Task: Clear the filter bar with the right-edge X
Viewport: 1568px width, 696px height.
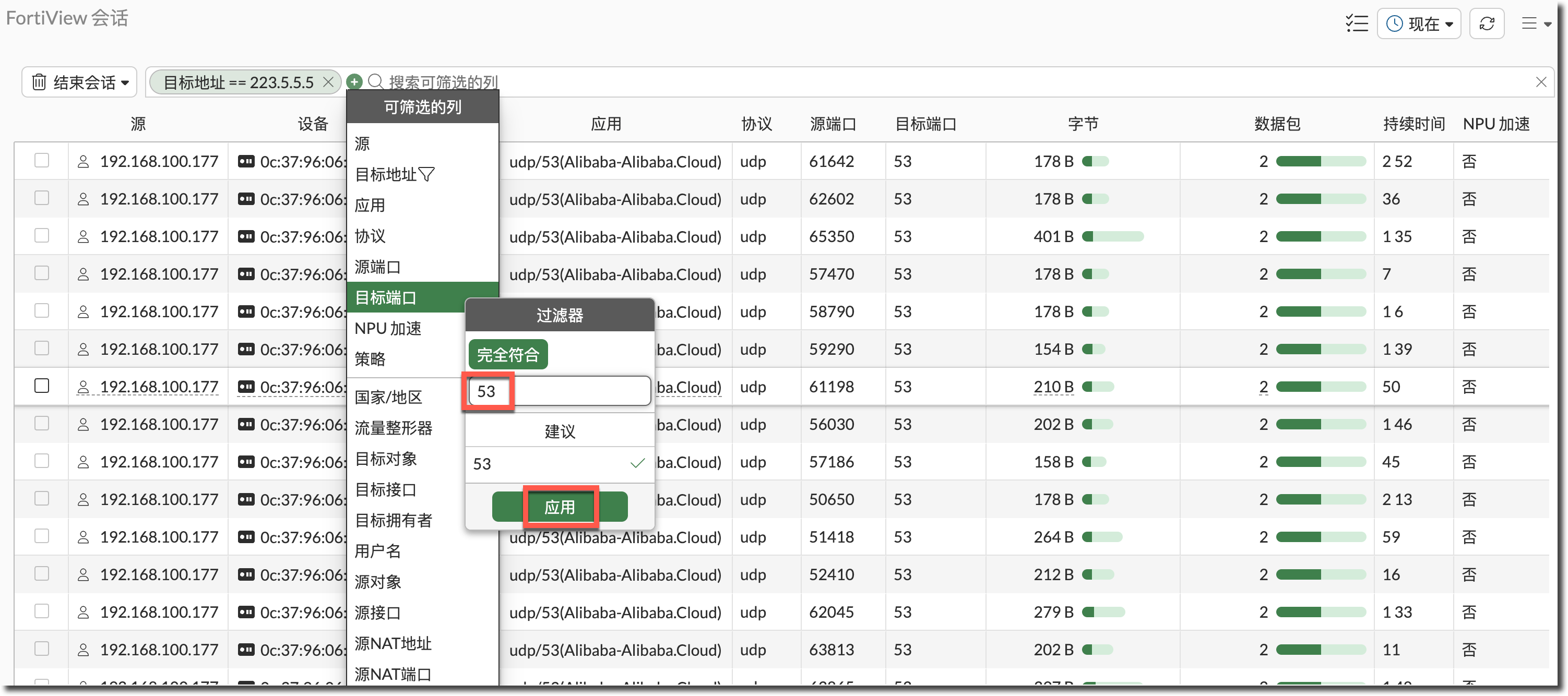Action: (1541, 82)
